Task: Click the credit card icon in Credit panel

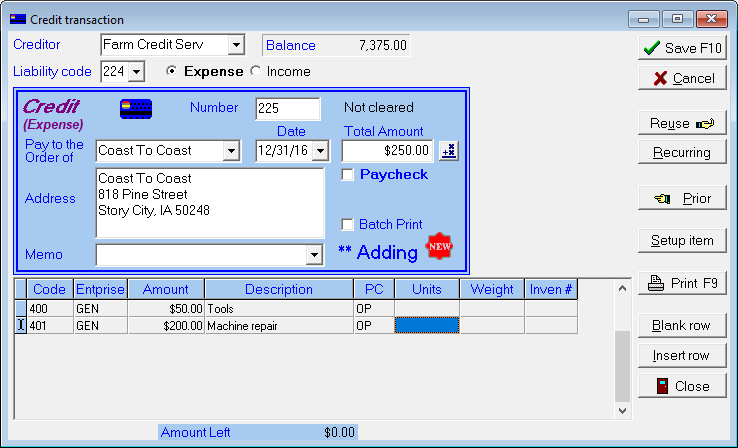Action: (x=136, y=108)
